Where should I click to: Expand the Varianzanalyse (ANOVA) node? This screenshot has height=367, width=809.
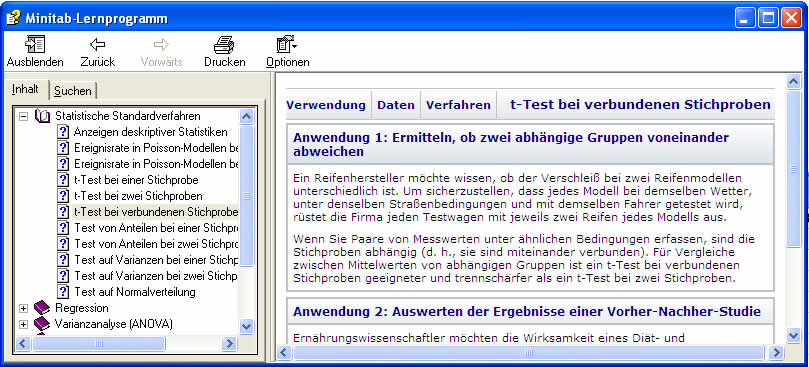click(x=23, y=324)
